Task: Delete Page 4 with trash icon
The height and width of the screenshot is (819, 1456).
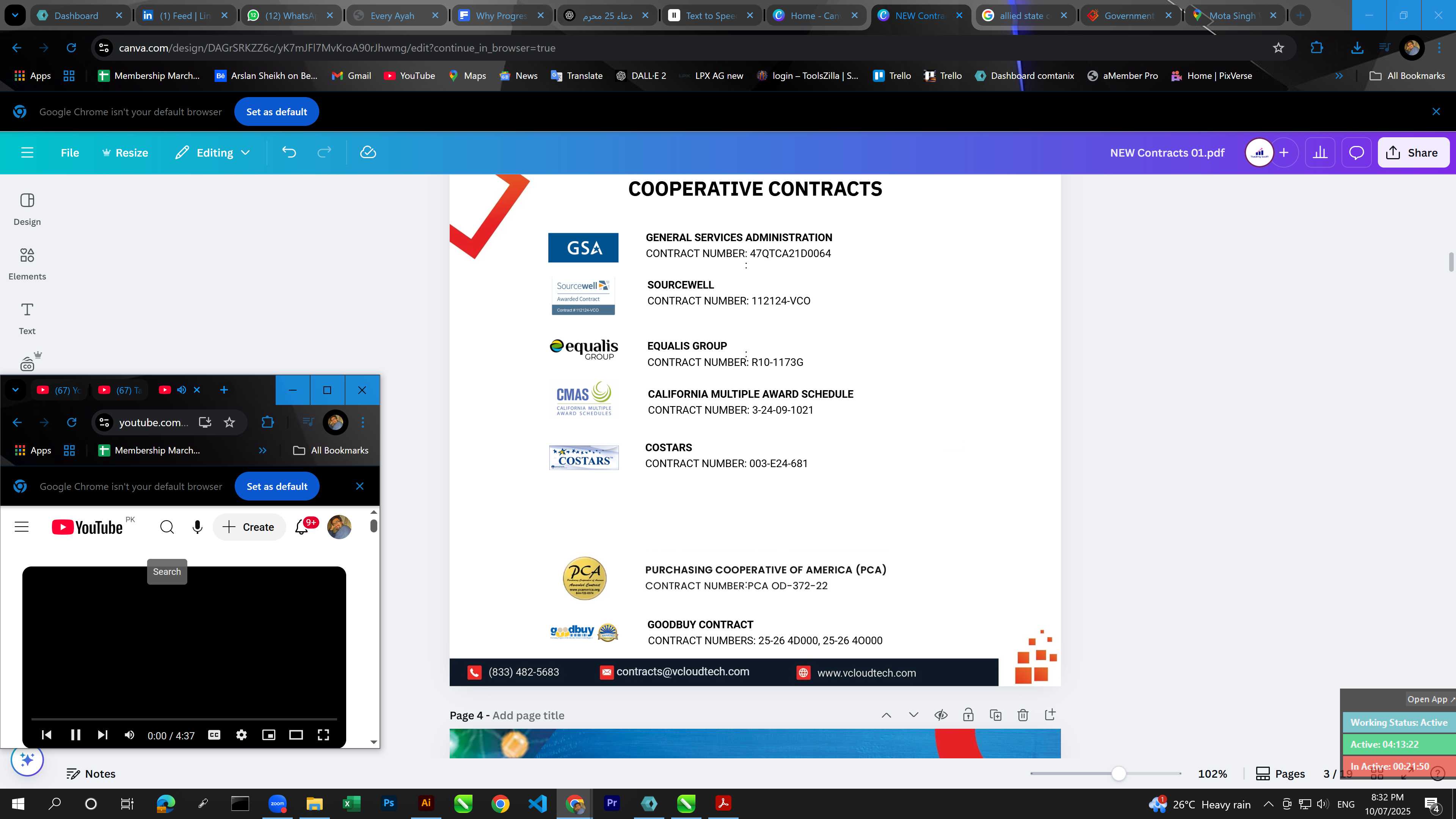Action: pyautogui.click(x=1023, y=715)
